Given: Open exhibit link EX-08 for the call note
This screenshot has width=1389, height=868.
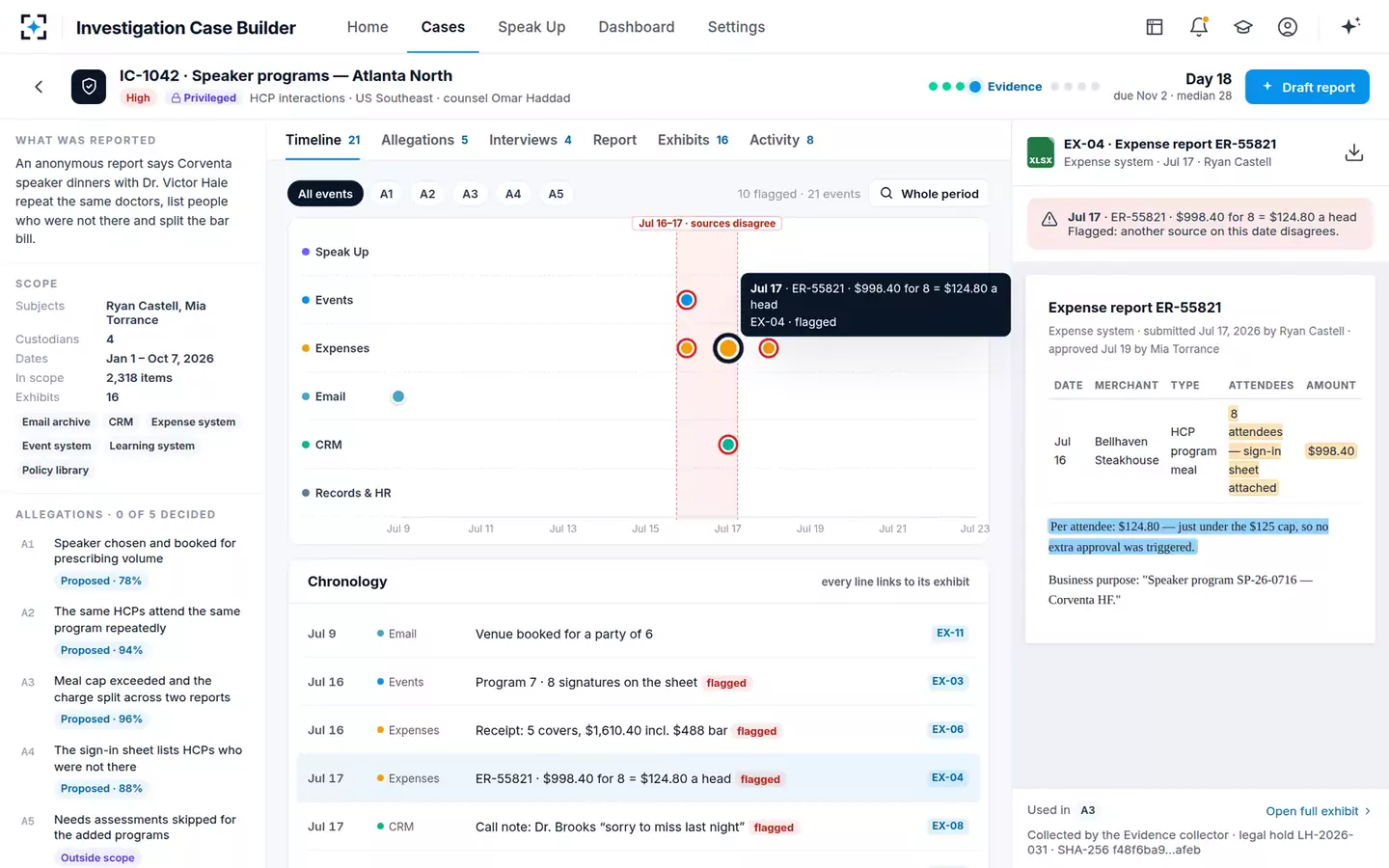Looking at the screenshot, I should tap(947, 827).
